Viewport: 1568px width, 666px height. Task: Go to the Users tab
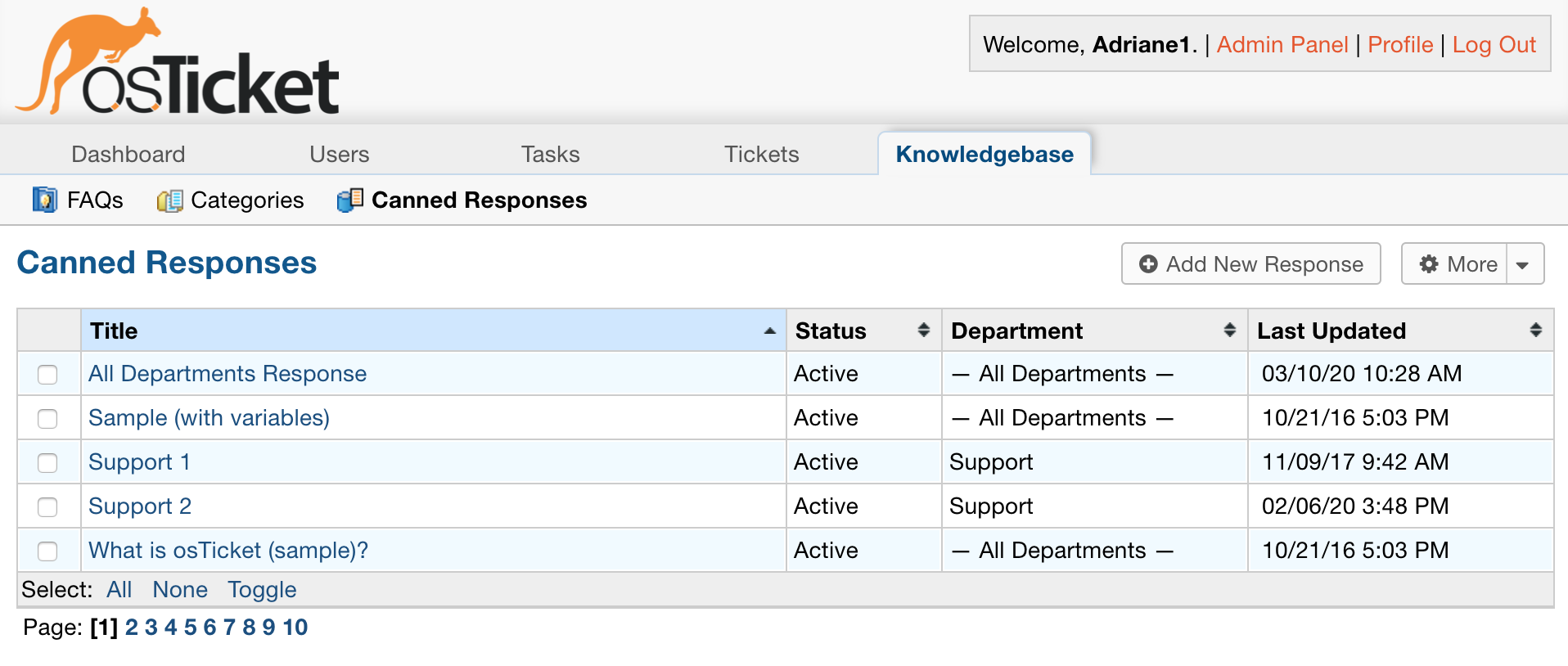pos(339,154)
